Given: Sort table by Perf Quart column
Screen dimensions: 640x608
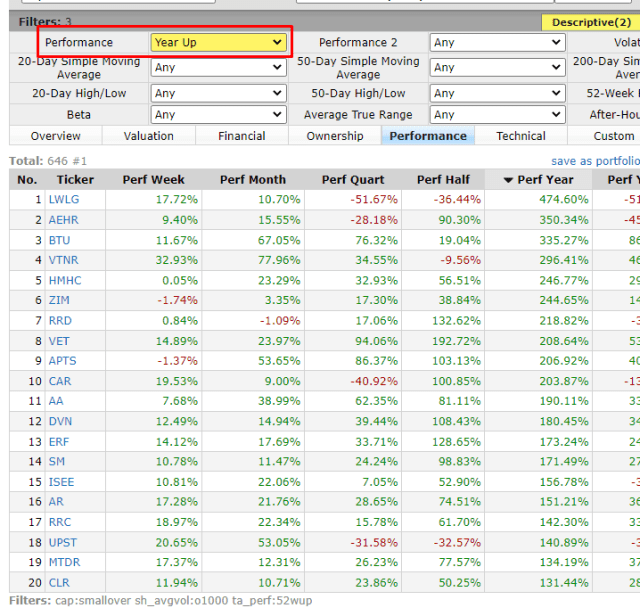Looking at the screenshot, I should (353, 180).
